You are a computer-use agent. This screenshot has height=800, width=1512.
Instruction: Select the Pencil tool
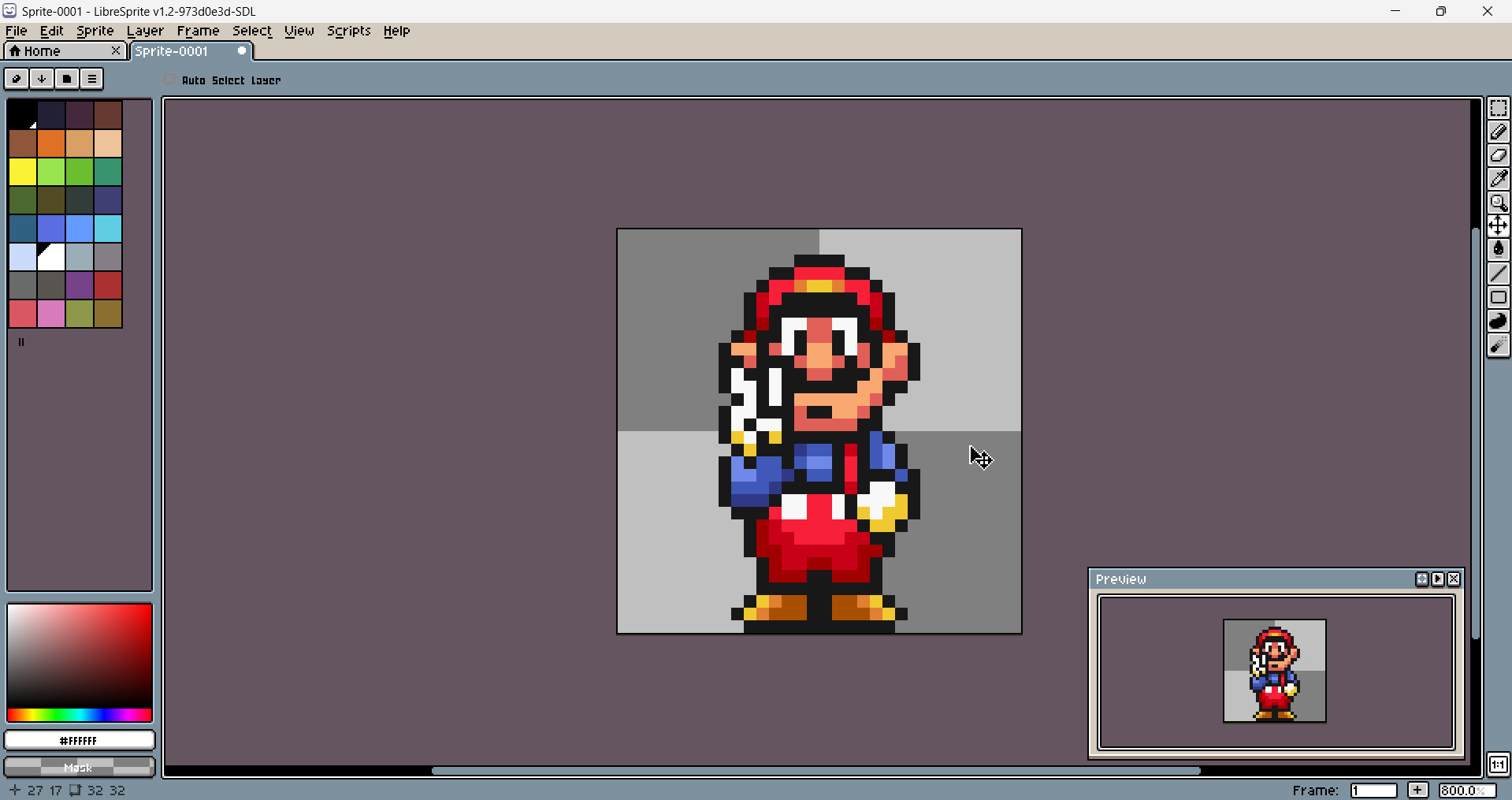click(x=1498, y=132)
